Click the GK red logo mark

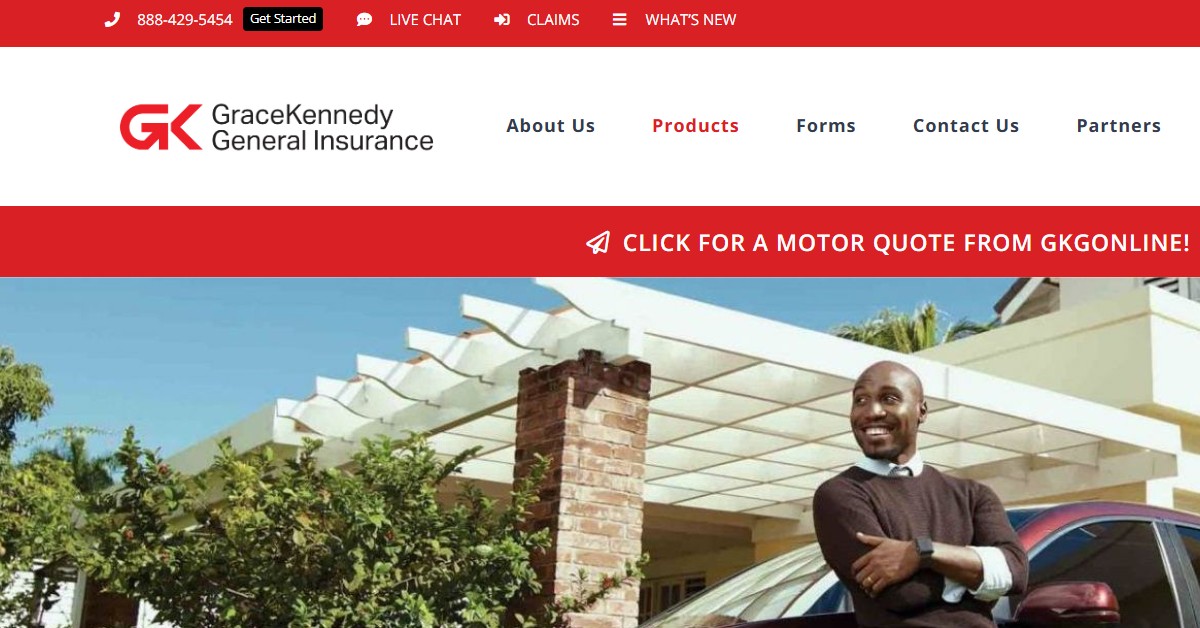pos(161,127)
